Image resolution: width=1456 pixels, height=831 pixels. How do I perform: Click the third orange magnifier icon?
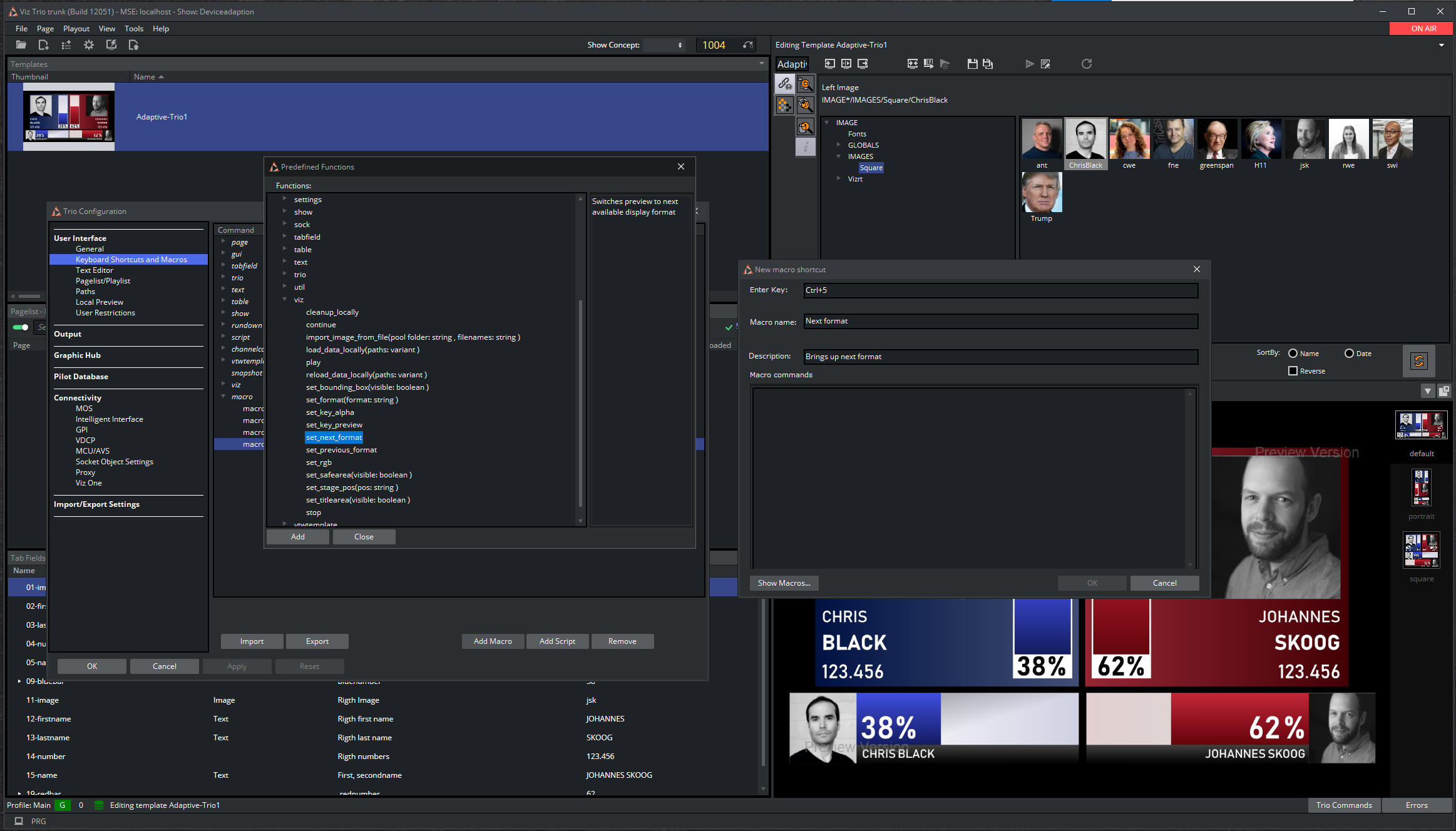click(x=806, y=127)
